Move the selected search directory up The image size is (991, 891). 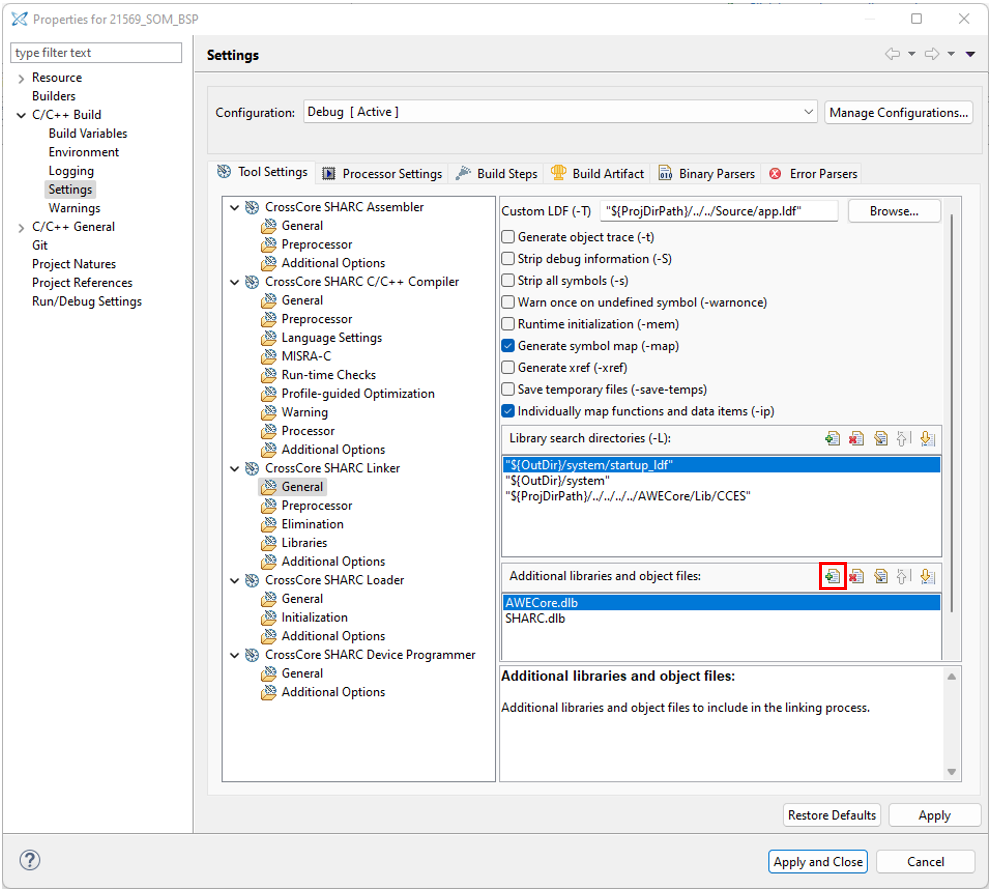coord(903,438)
